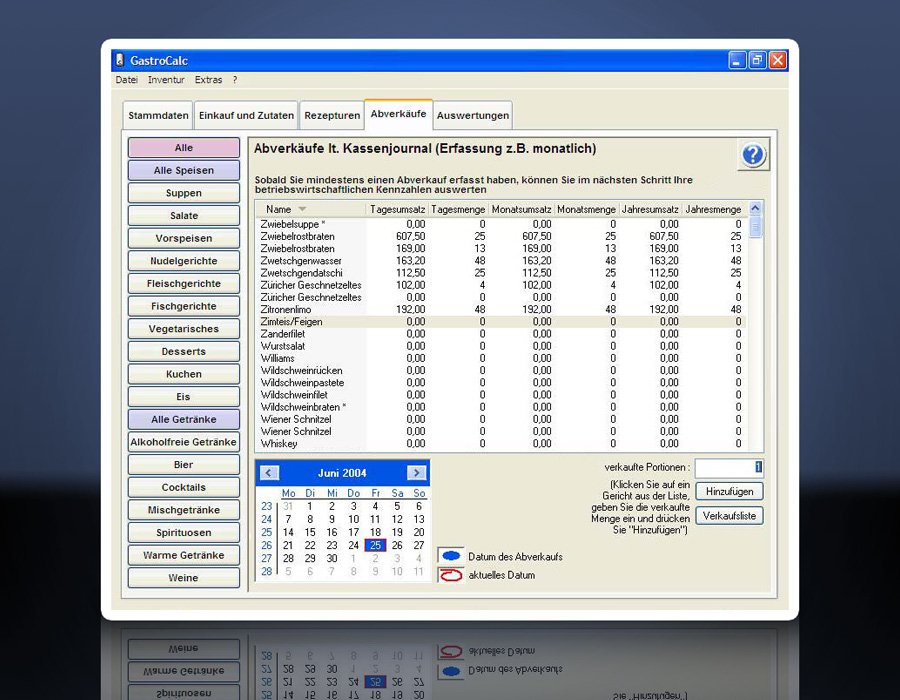Show the Vegetarisches category
Screen dimensions: 900x700
pos(184,329)
